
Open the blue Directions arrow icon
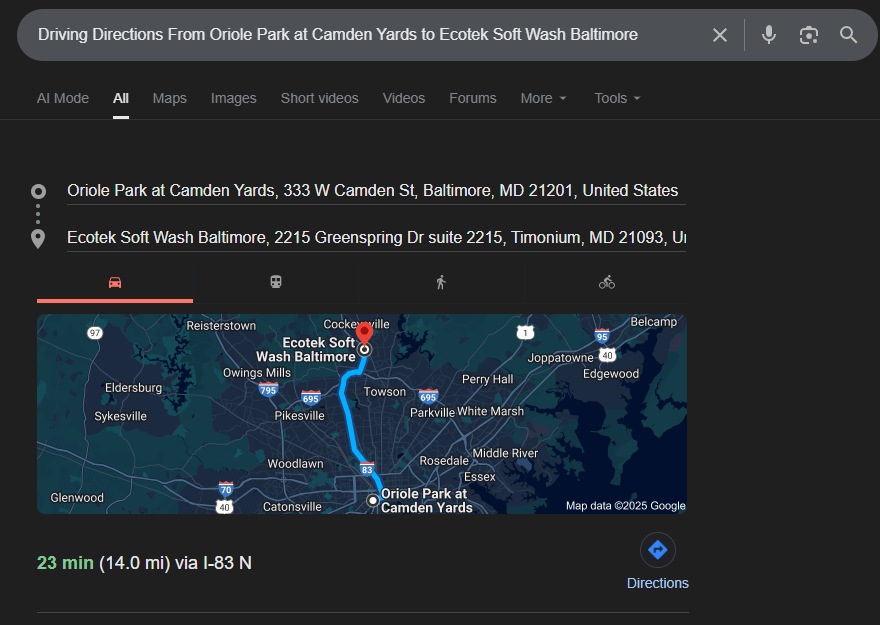[657, 550]
